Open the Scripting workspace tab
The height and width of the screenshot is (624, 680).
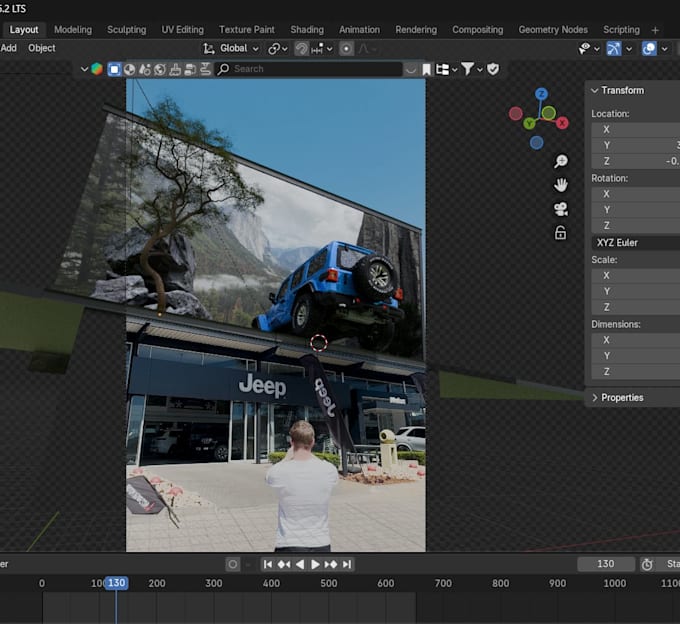coord(621,29)
